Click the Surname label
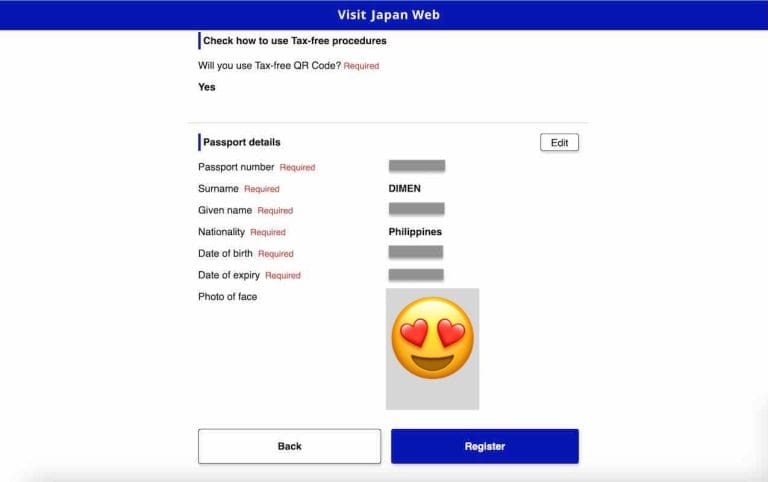This screenshot has width=768, height=482. coord(219,189)
